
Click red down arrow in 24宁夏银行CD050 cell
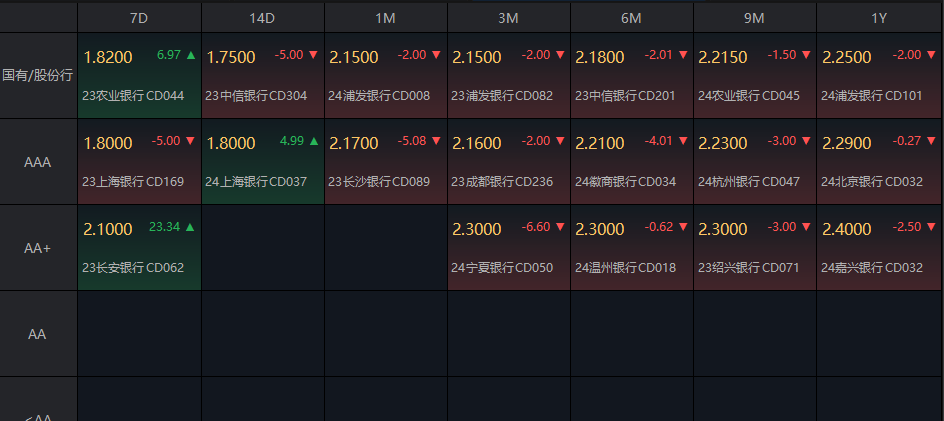(x=559, y=227)
